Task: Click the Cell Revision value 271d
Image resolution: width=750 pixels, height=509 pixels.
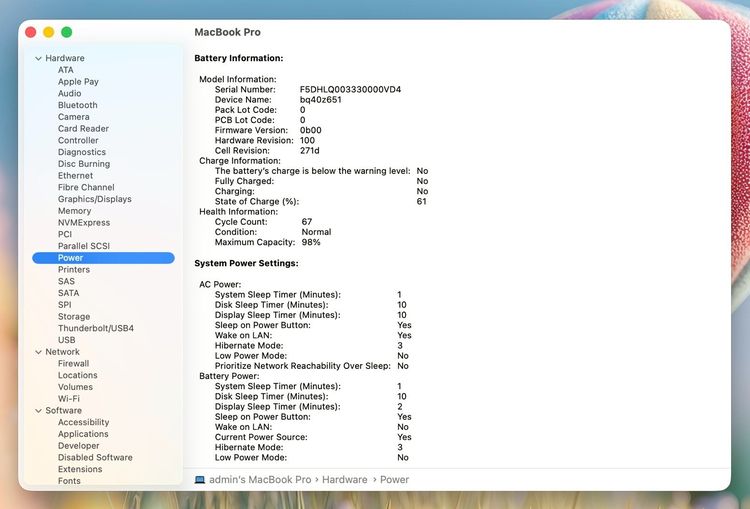Action: [x=309, y=151]
